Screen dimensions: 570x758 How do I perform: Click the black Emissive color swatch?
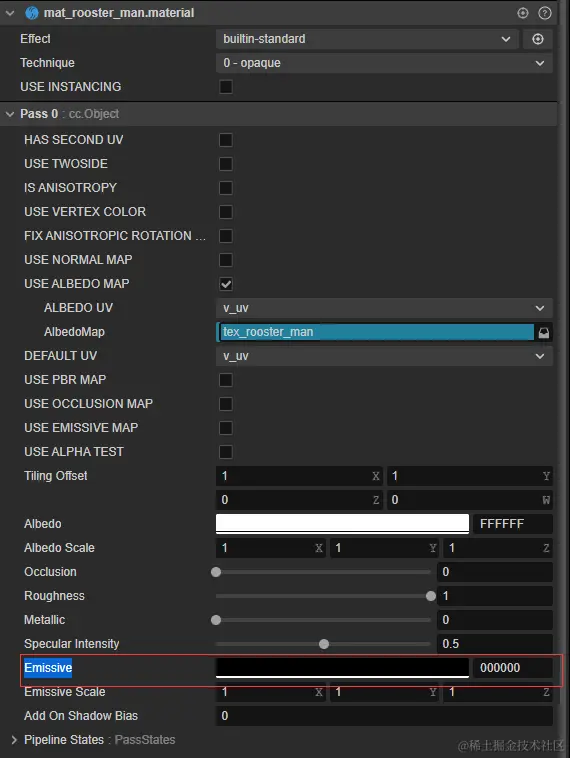342,668
